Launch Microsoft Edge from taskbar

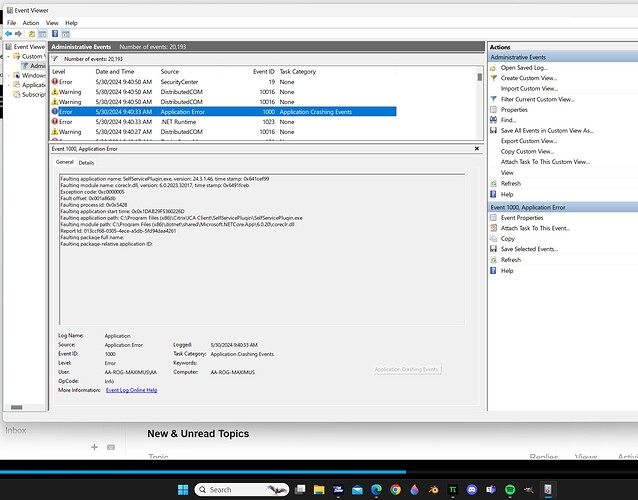[x=376, y=489]
